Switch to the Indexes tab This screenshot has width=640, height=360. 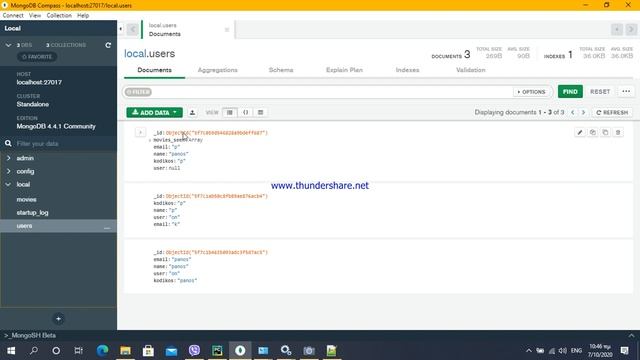click(407, 70)
